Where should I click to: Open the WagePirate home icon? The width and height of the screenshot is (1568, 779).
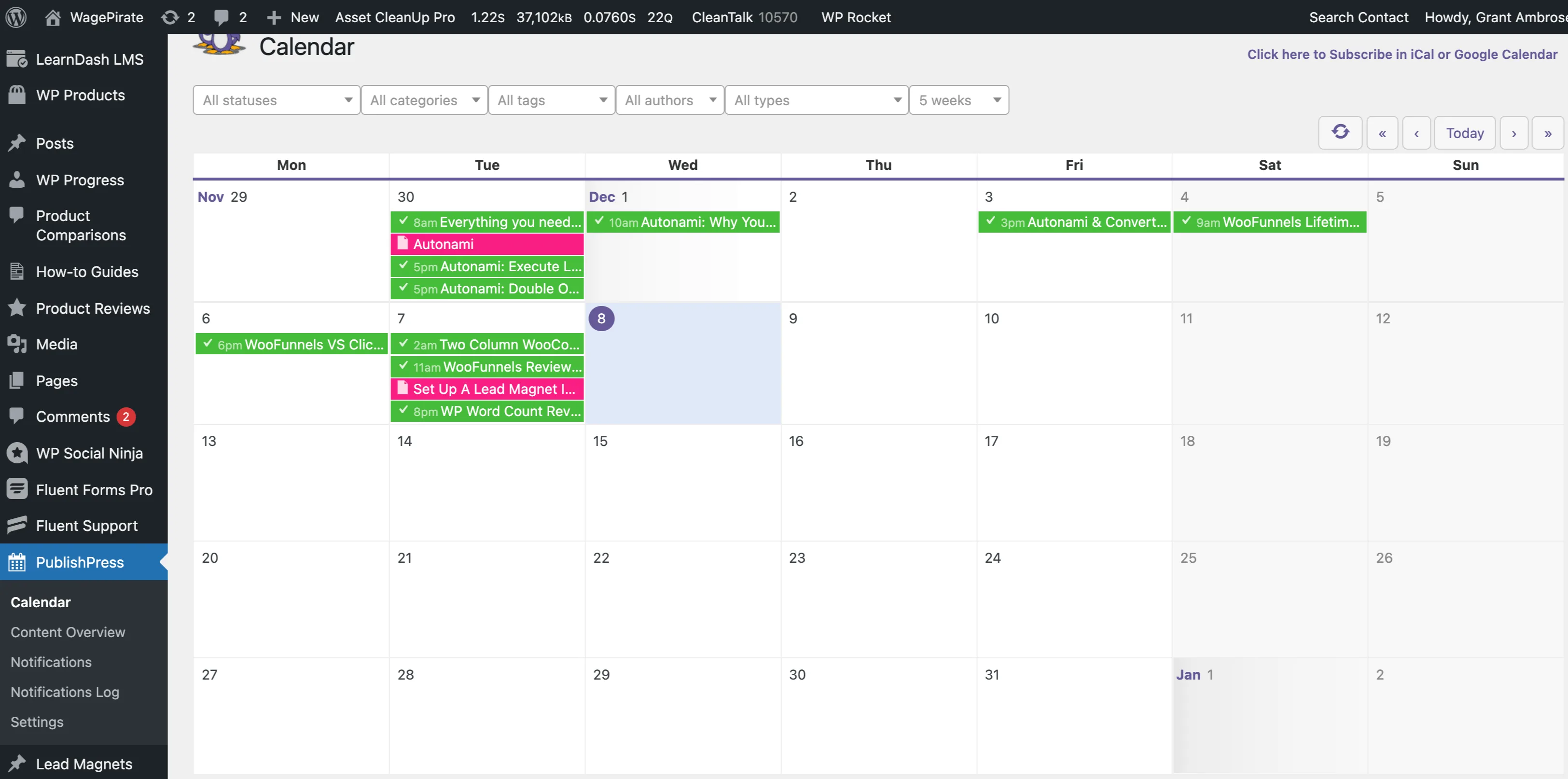(x=53, y=17)
